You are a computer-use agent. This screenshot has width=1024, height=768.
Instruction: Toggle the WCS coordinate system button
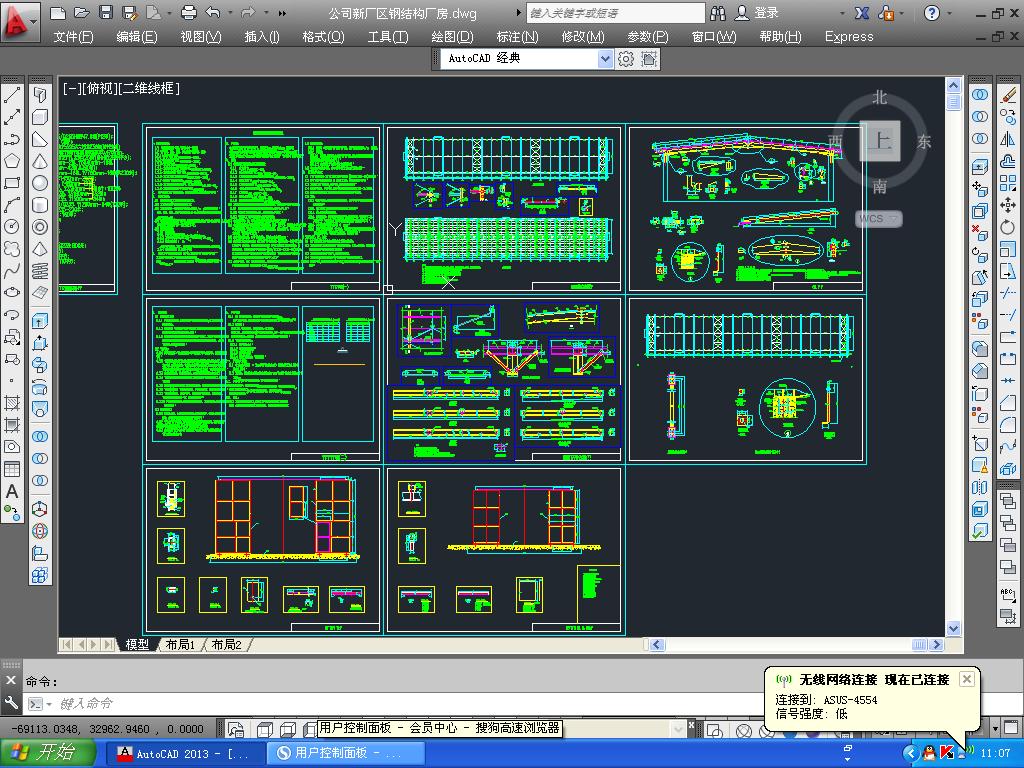[877, 218]
